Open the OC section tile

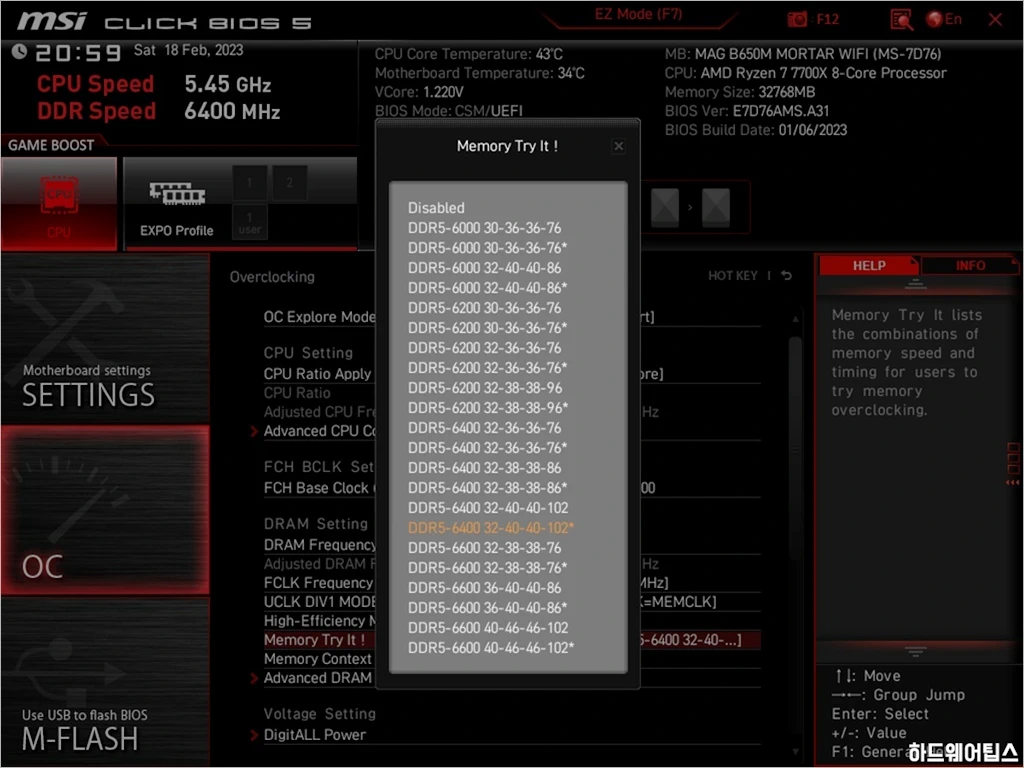tap(105, 510)
